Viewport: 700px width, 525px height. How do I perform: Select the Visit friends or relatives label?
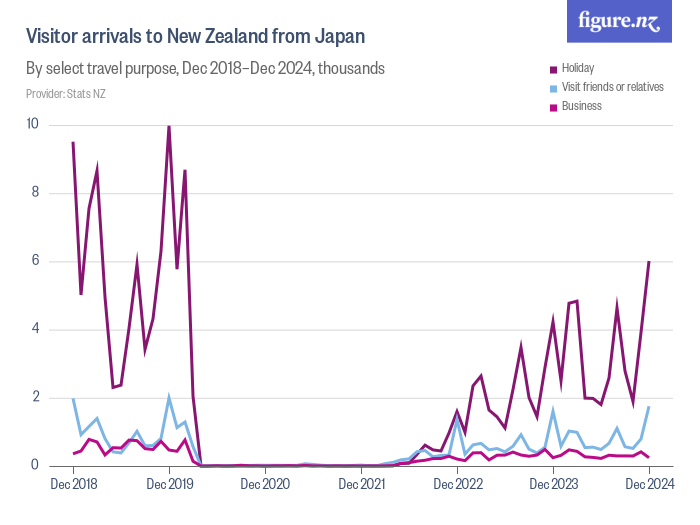point(610,87)
